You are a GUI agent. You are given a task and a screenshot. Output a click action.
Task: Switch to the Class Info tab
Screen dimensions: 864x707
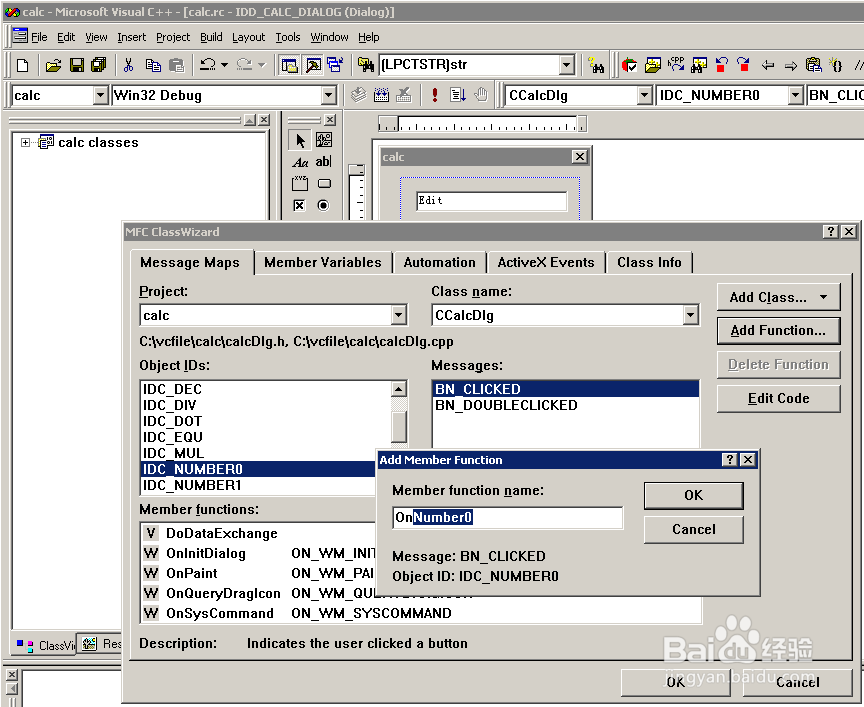pyautogui.click(x=649, y=262)
